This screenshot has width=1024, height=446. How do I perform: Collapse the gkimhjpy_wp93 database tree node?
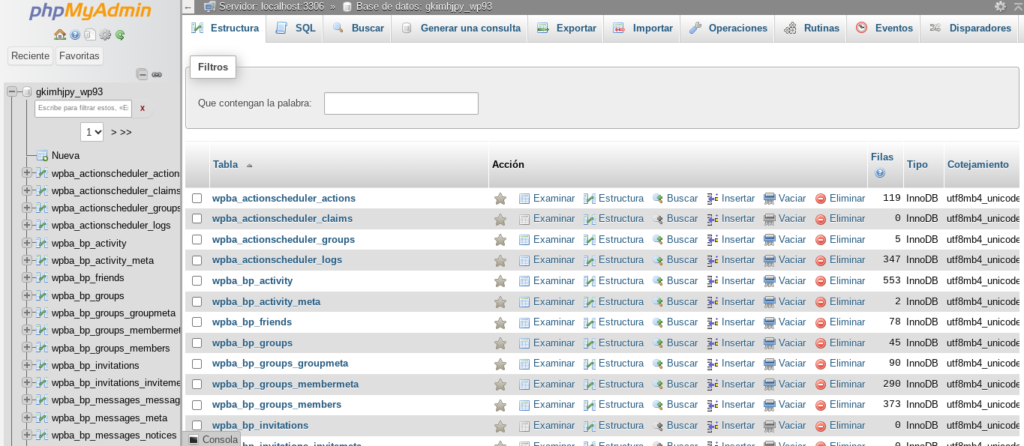coord(12,92)
